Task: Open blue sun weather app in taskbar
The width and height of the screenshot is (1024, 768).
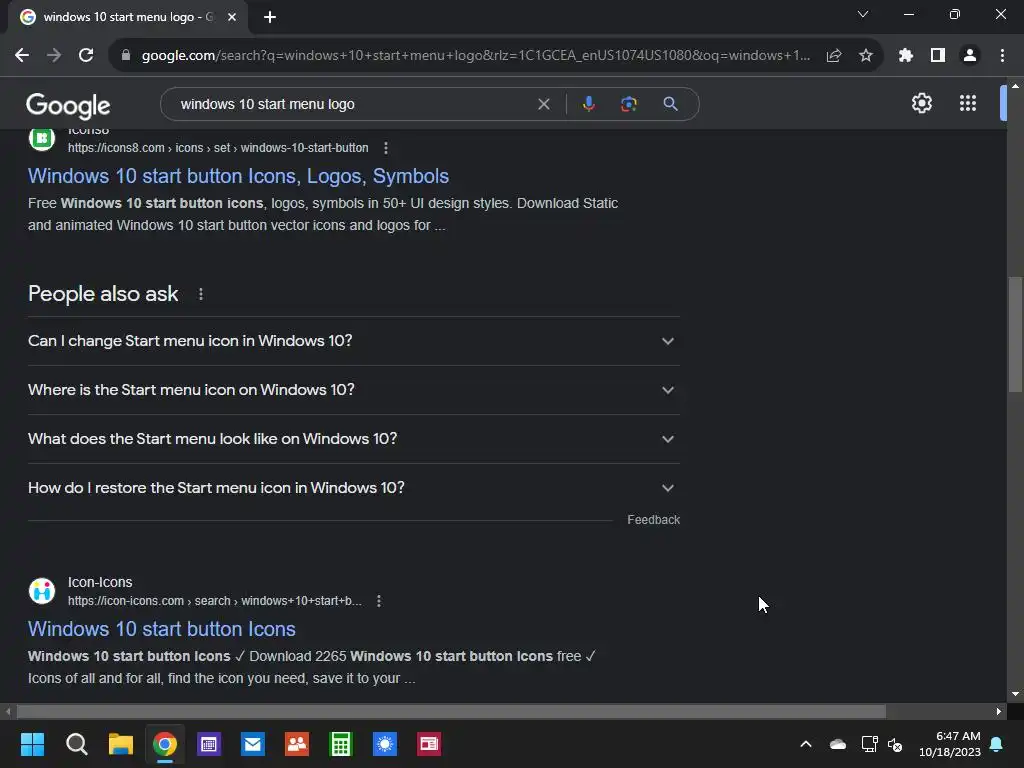Action: point(385,744)
